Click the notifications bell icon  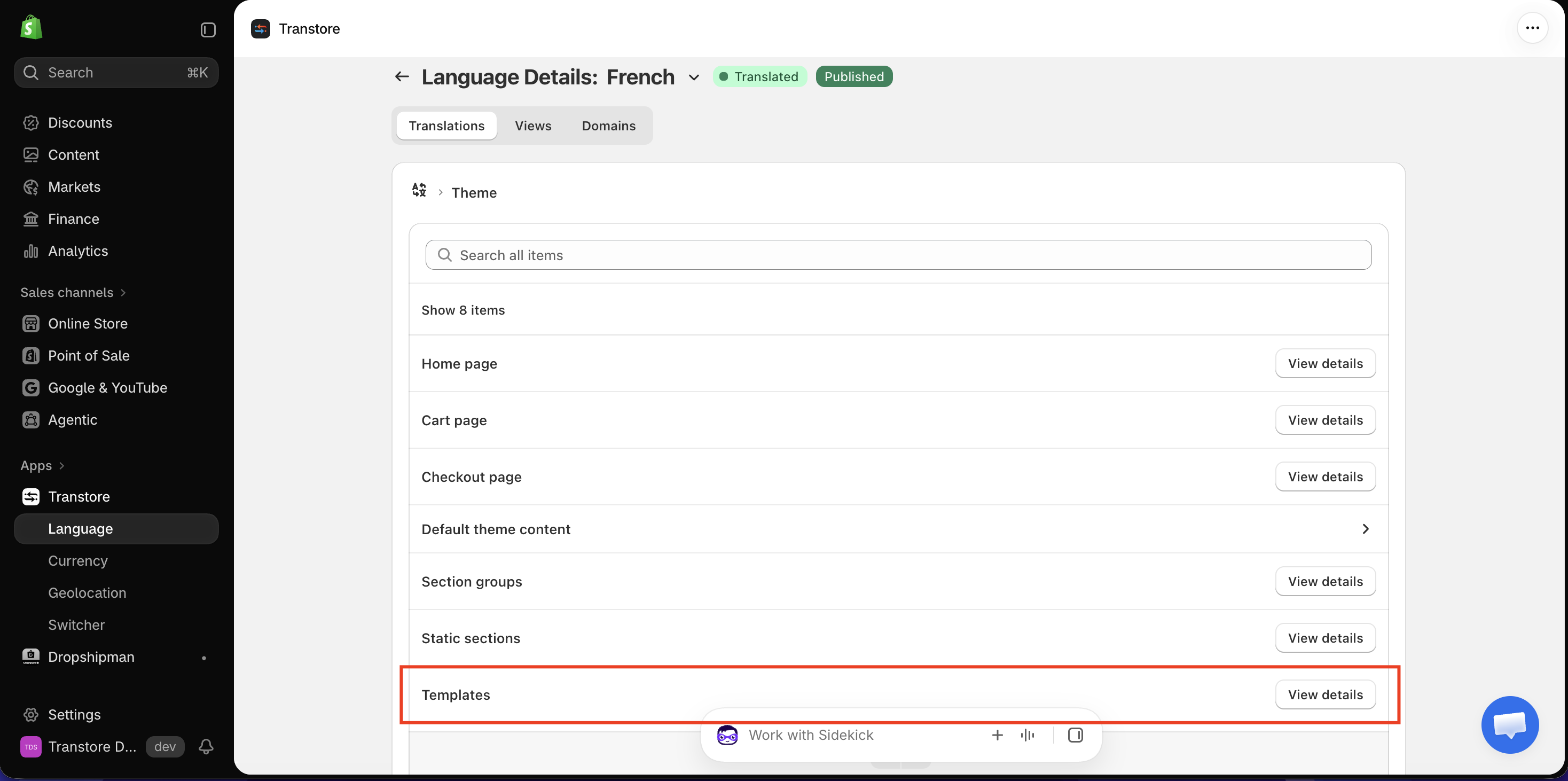coord(206,746)
